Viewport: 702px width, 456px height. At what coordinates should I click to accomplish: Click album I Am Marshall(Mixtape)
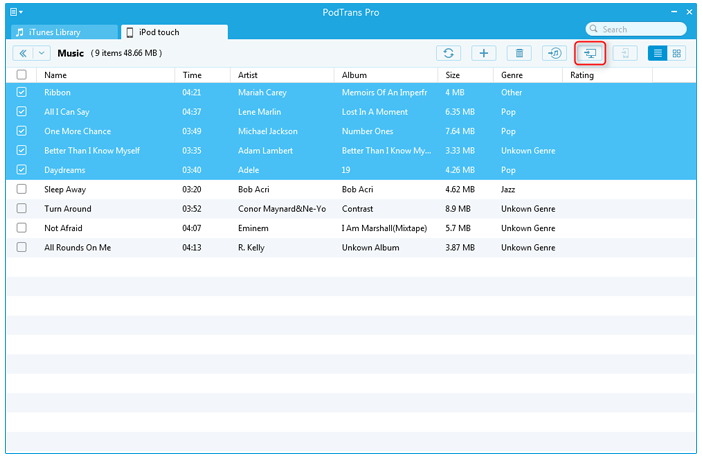tap(385, 228)
